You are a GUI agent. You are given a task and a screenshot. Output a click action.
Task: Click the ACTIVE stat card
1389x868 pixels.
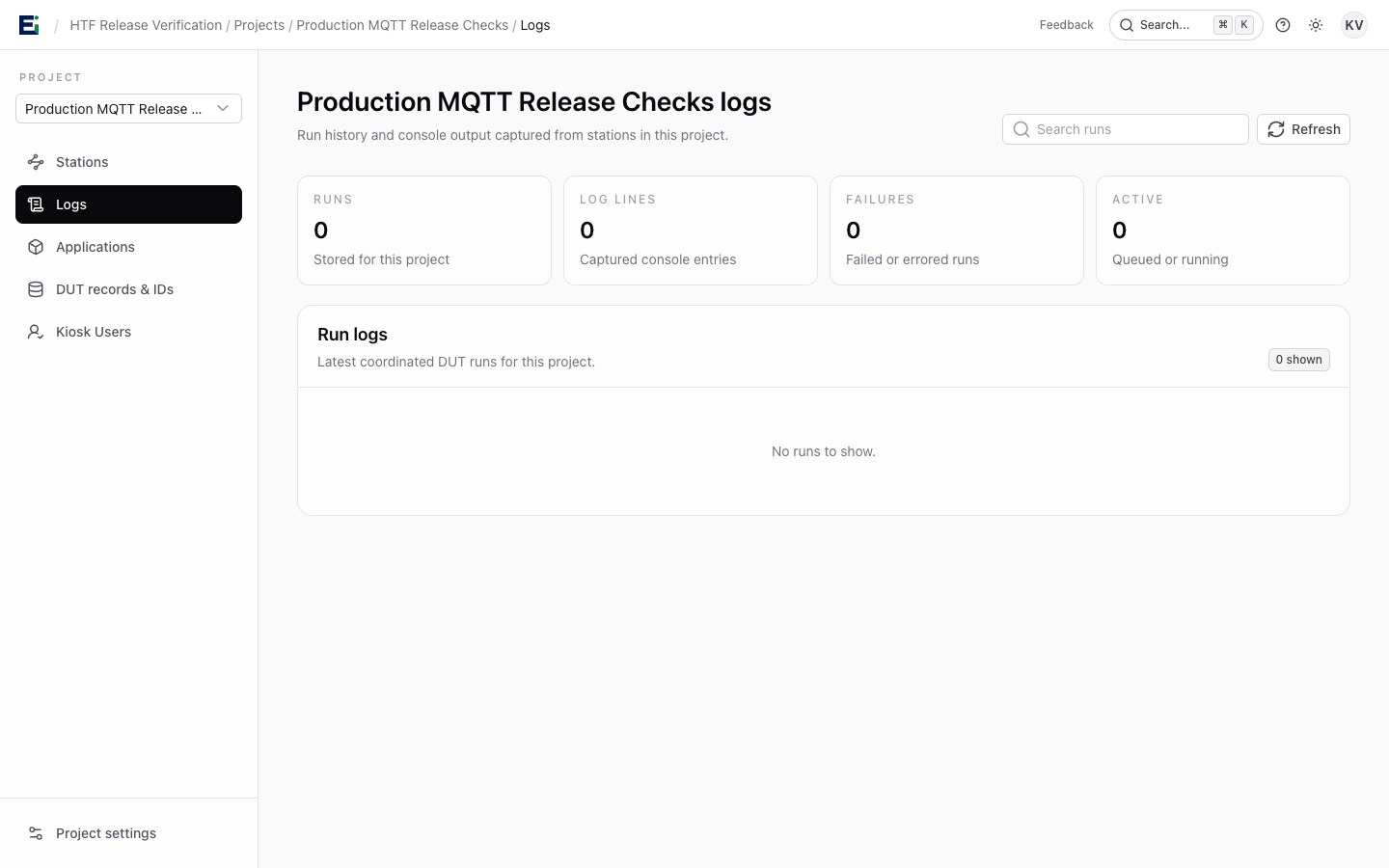pos(1223,231)
